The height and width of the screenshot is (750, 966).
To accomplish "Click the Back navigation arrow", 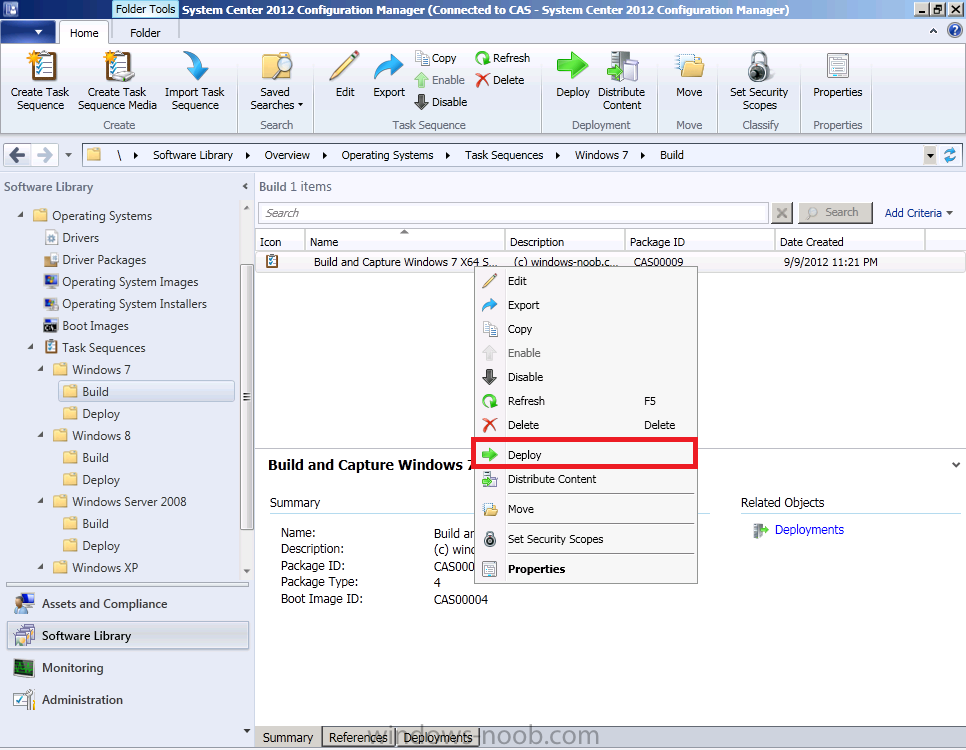I will click(17, 155).
